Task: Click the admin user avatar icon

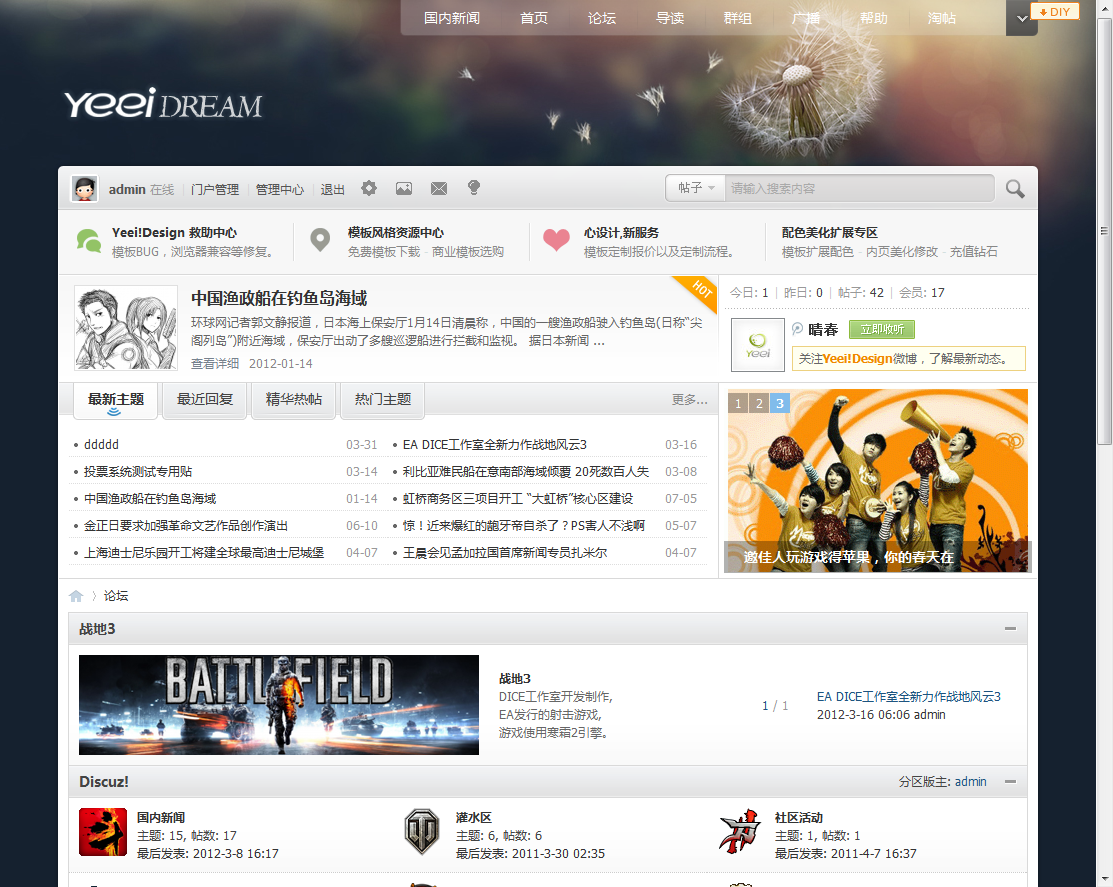Action: click(84, 189)
